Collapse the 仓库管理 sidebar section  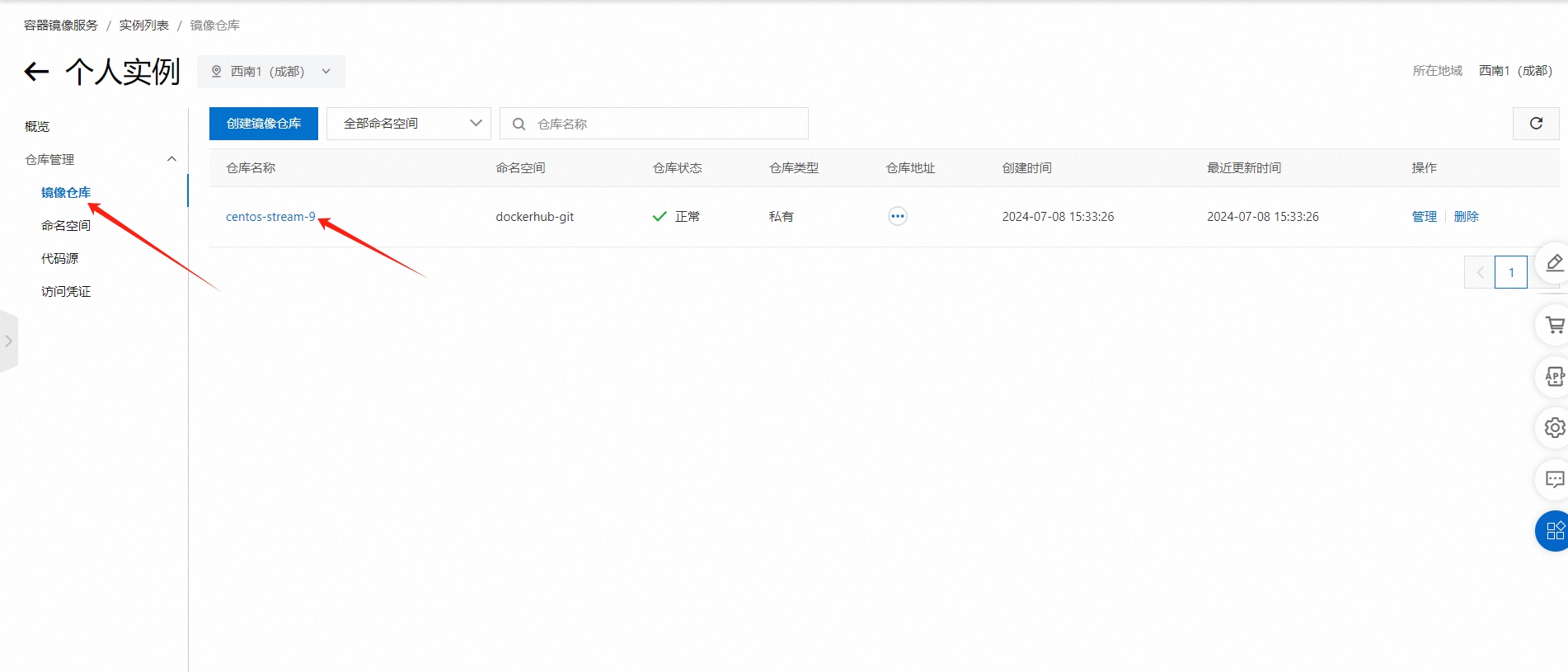171,159
